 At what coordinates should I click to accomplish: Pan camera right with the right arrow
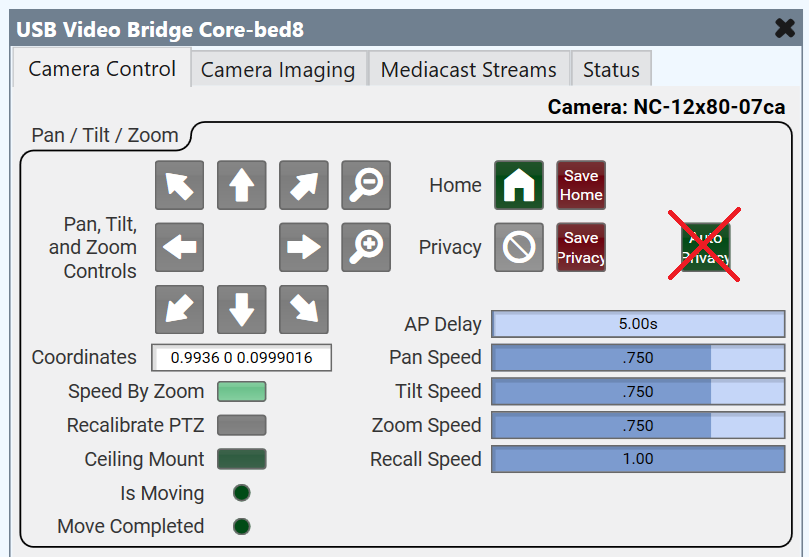[304, 247]
